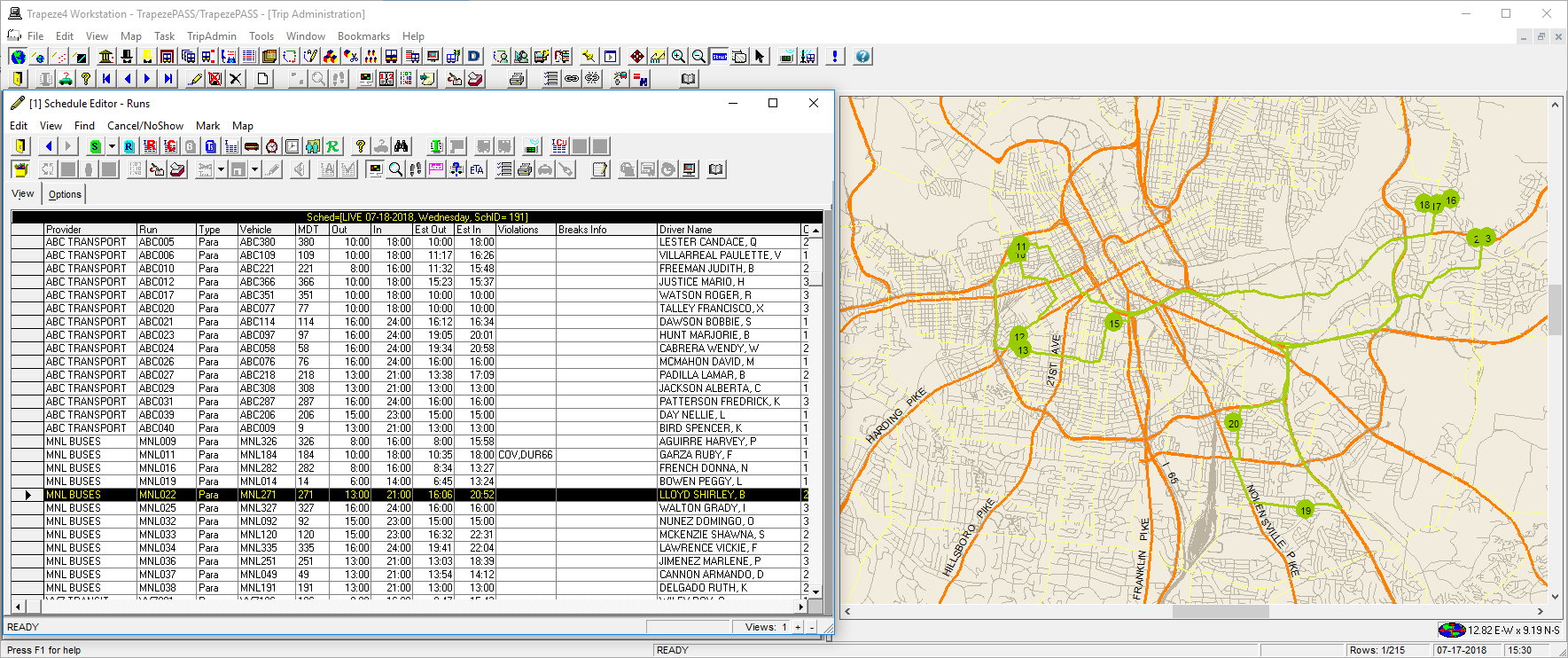Open the Mark menu in Schedule Editor
1568x658 pixels.
point(207,126)
